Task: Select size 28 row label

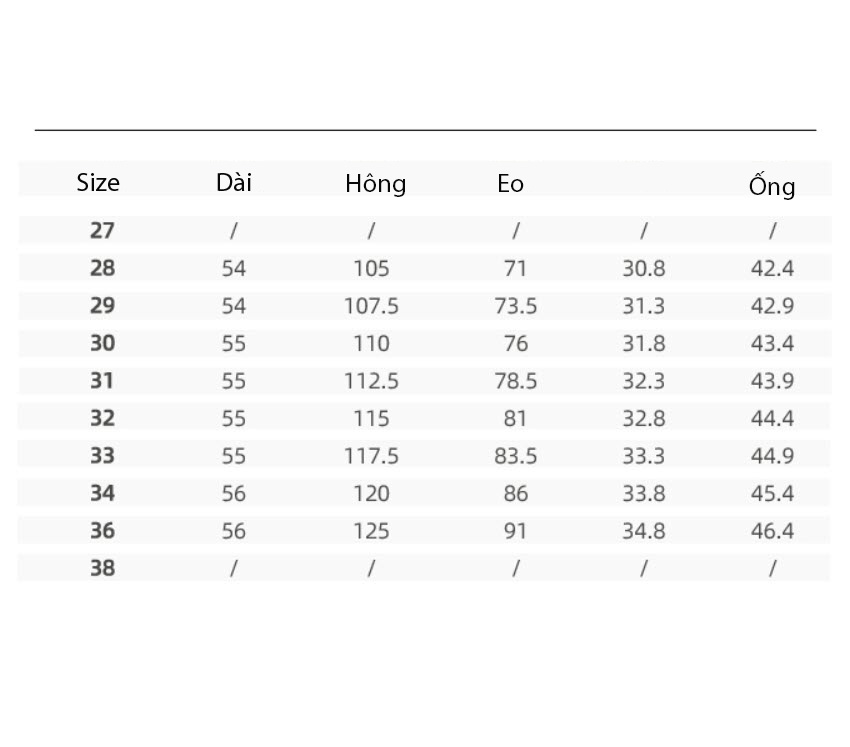Action: tap(102, 268)
